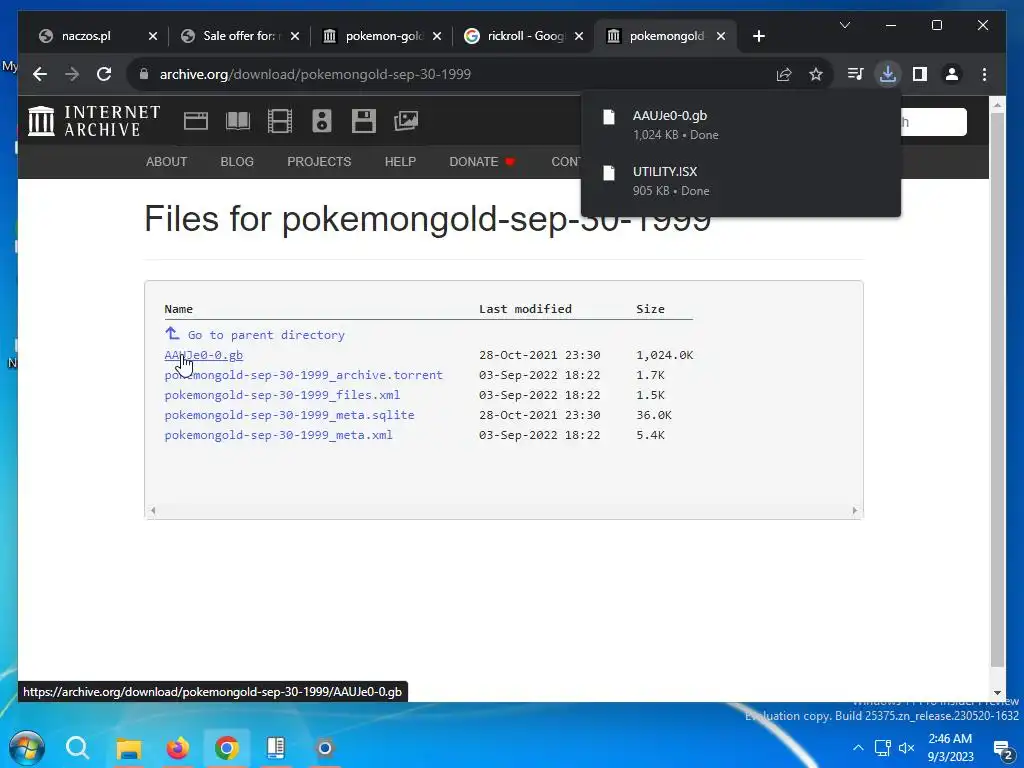1024x768 pixels.
Task: Close the naczos.pl tab
Action: pyautogui.click(x=153, y=37)
